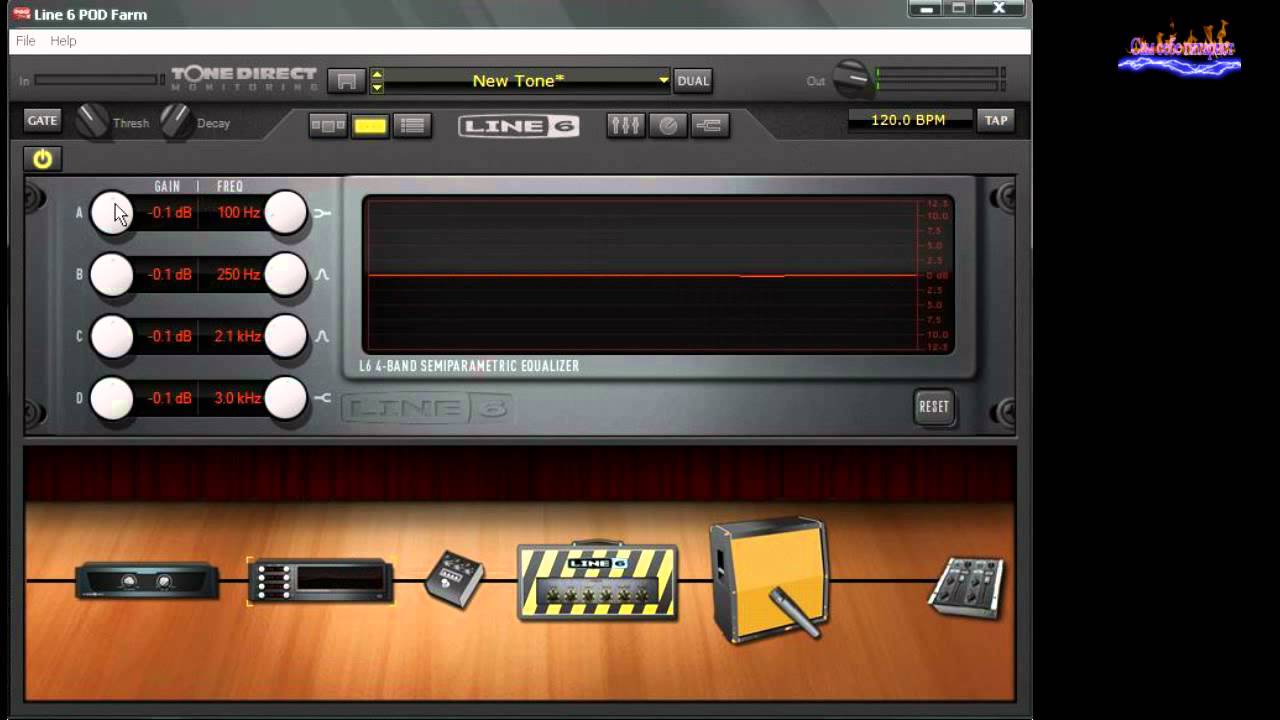Click the POD Farm title bar icon
The width and height of the screenshot is (1280, 720).
(x=21, y=14)
